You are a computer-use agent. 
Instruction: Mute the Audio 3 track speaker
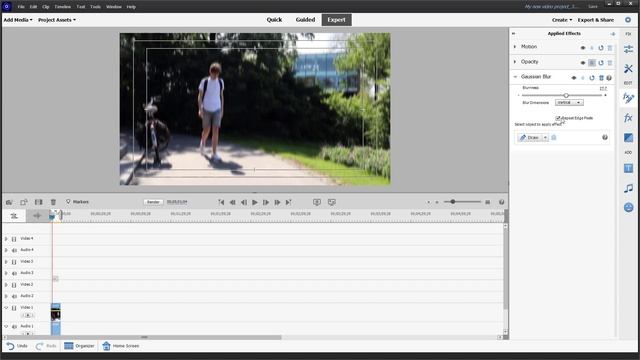[14, 273]
